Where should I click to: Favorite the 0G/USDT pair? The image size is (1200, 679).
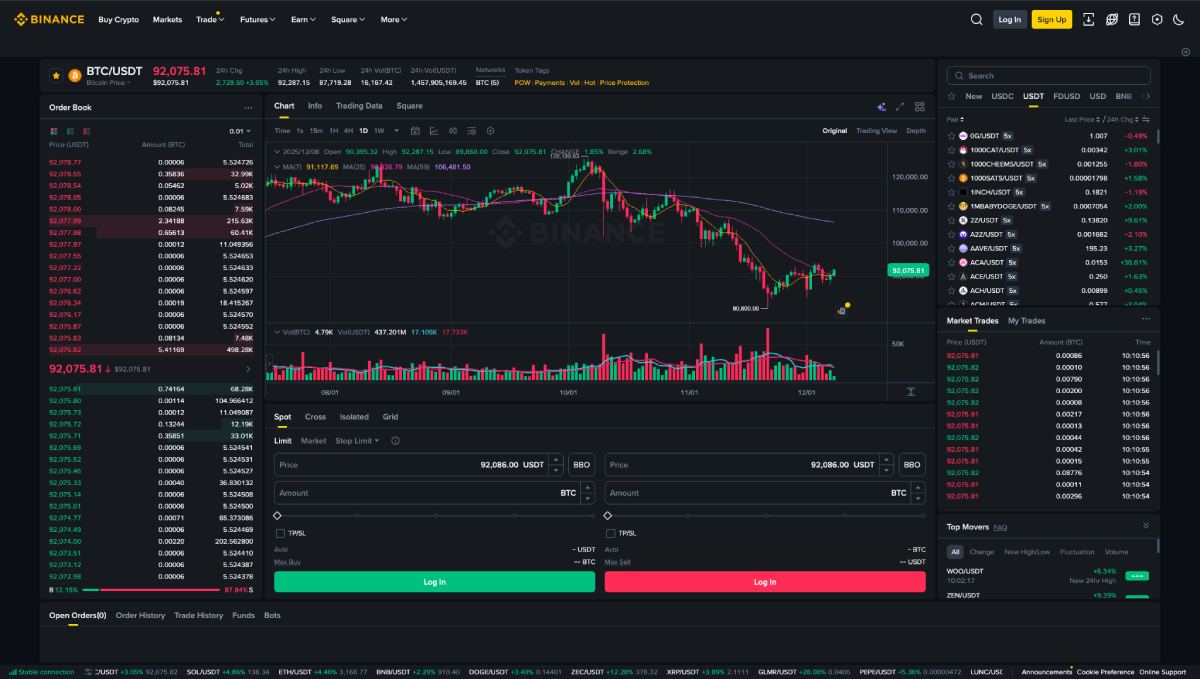point(952,135)
